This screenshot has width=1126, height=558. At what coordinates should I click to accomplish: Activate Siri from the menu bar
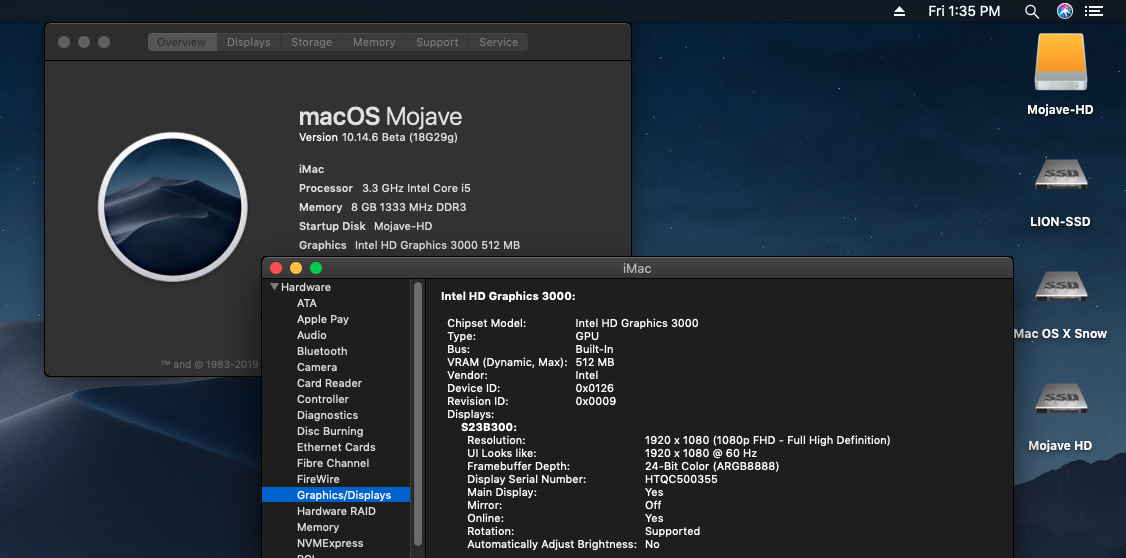click(x=1065, y=11)
